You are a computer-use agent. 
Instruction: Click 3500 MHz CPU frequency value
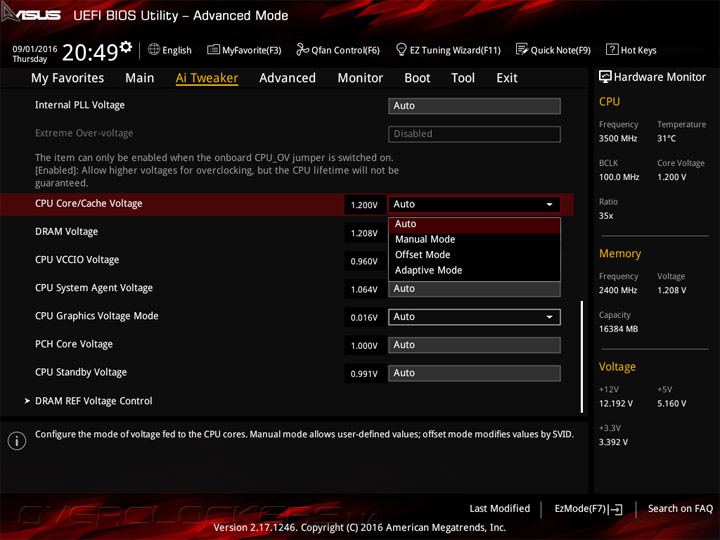tap(618, 139)
